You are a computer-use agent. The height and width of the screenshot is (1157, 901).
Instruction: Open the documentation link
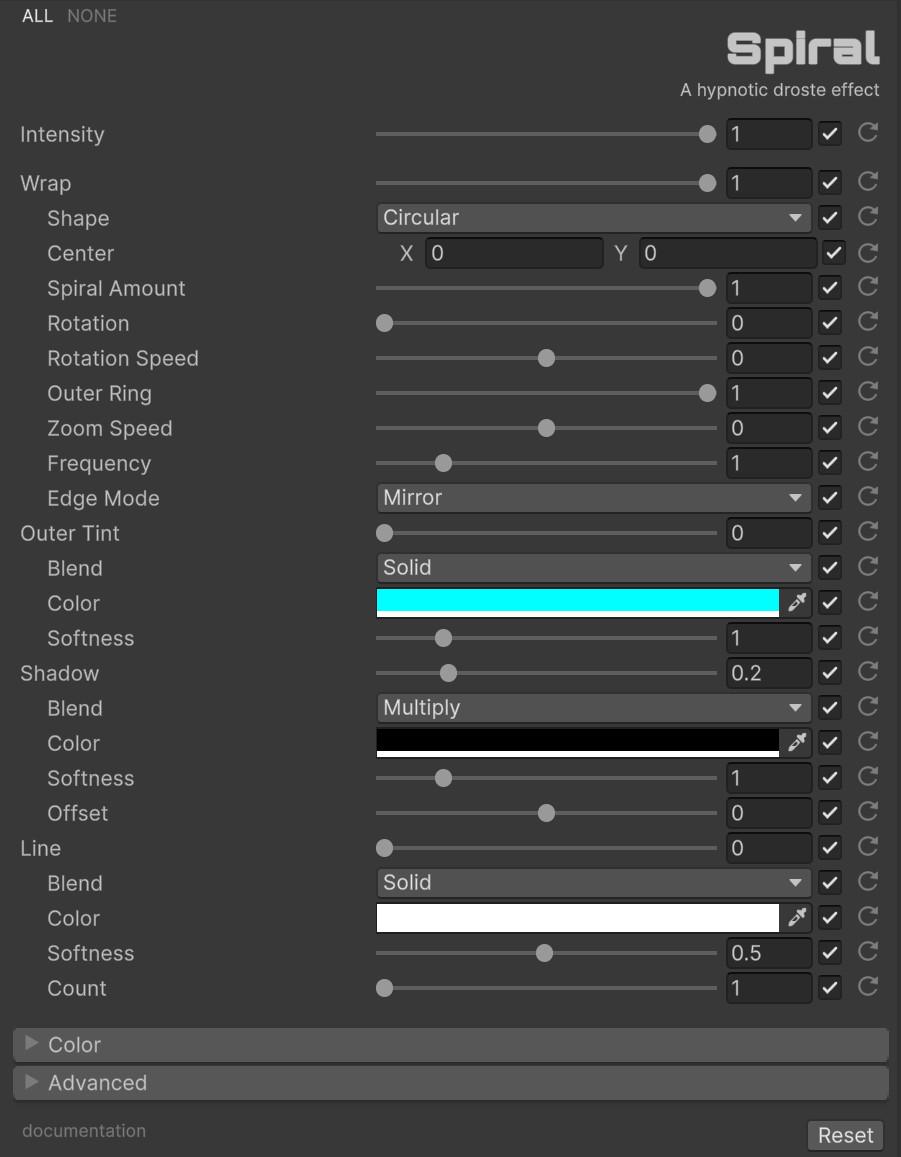pyautogui.click(x=84, y=1131)
